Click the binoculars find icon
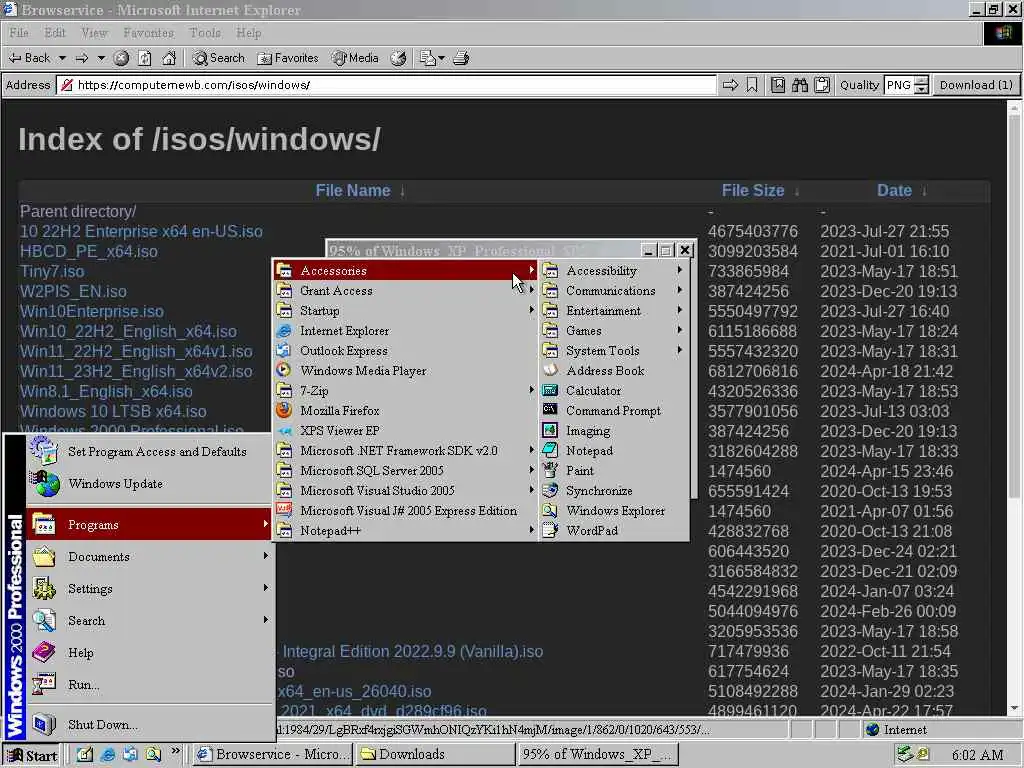This screenshot has width=1024, height=768. click(x=800, y=85)
